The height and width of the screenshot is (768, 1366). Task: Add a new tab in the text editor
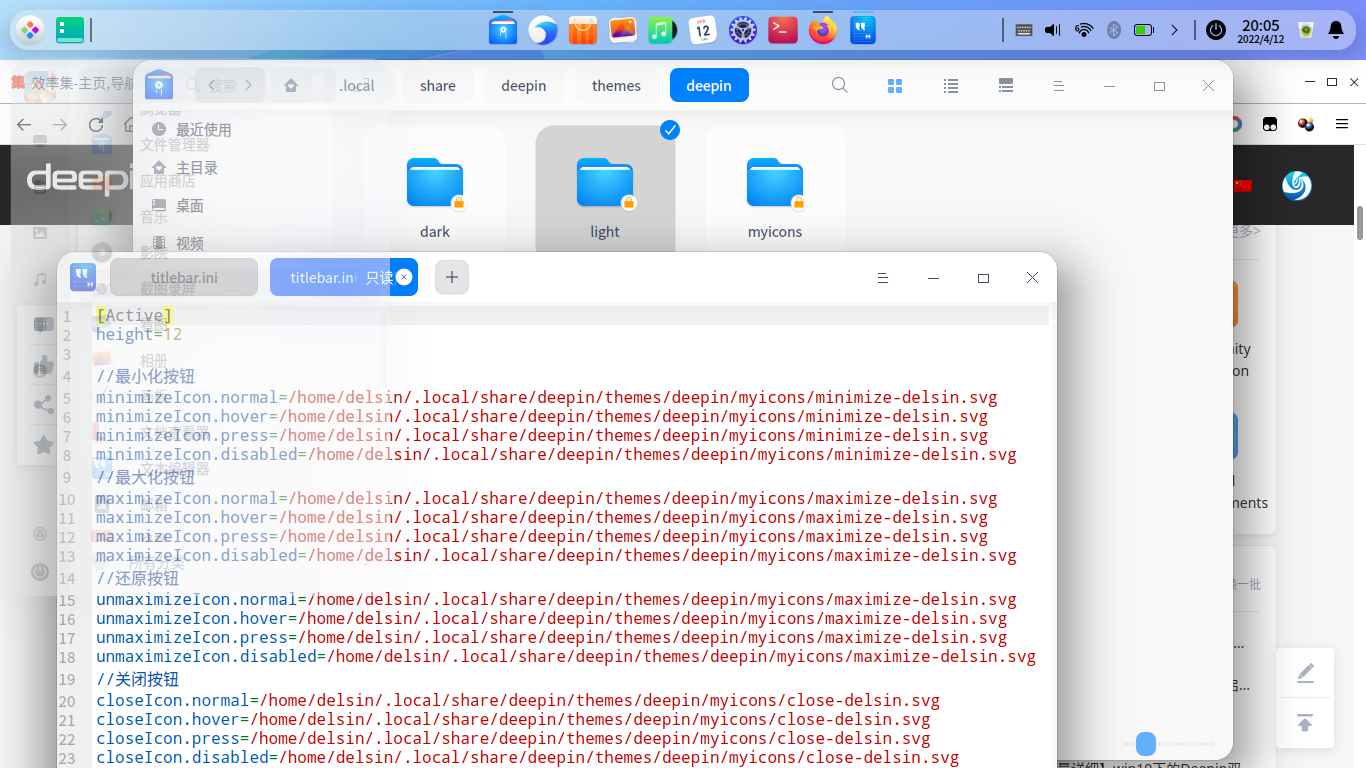452,277
